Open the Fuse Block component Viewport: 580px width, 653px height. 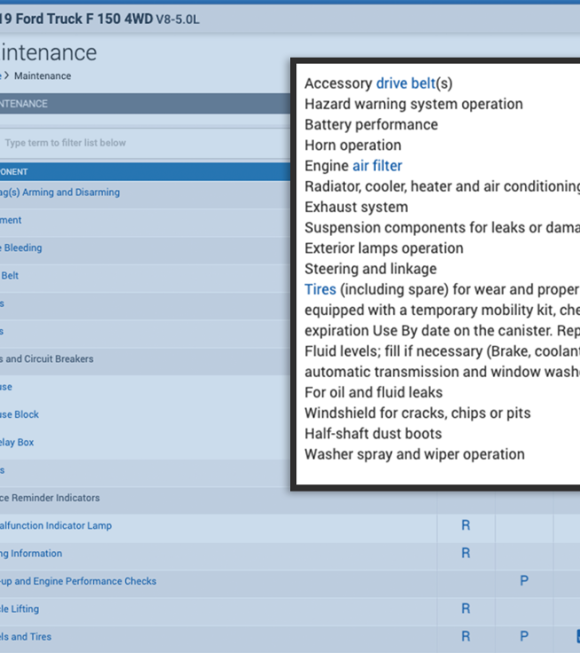19,414
